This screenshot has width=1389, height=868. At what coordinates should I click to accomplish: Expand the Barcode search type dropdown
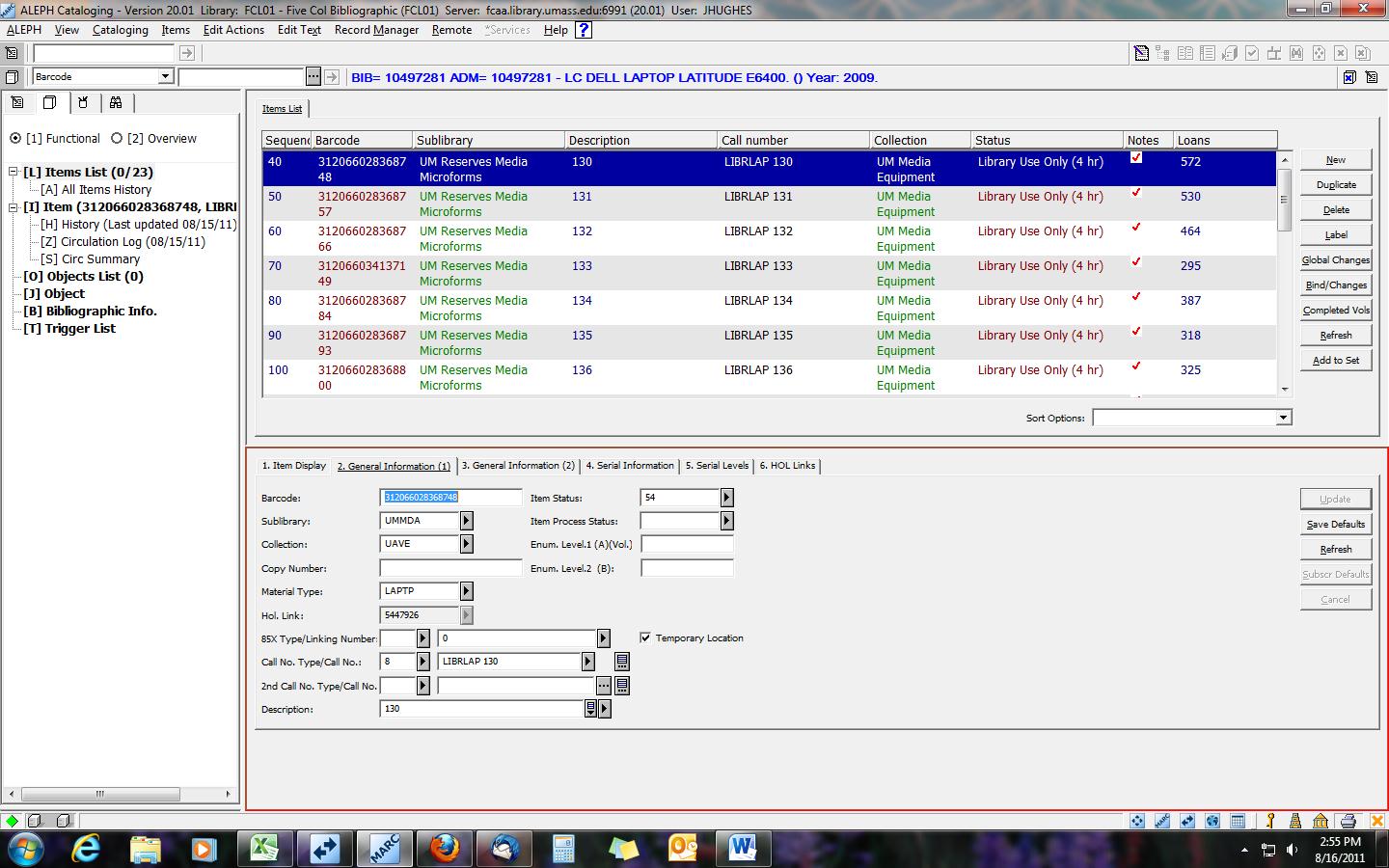point(165,76)
